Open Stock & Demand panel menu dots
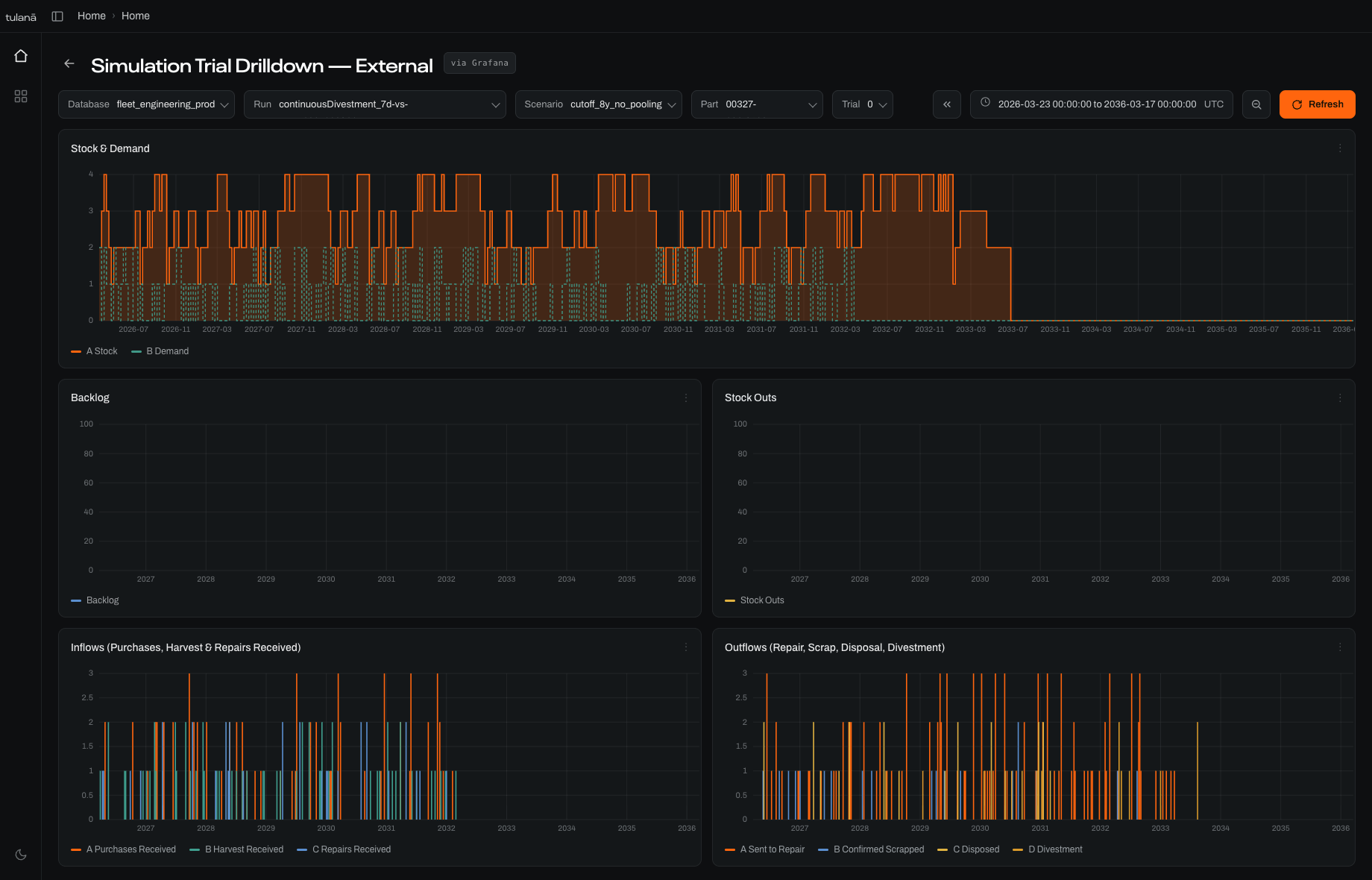The height and width of the screenshot is (880, 1372). click(1340, 148)
